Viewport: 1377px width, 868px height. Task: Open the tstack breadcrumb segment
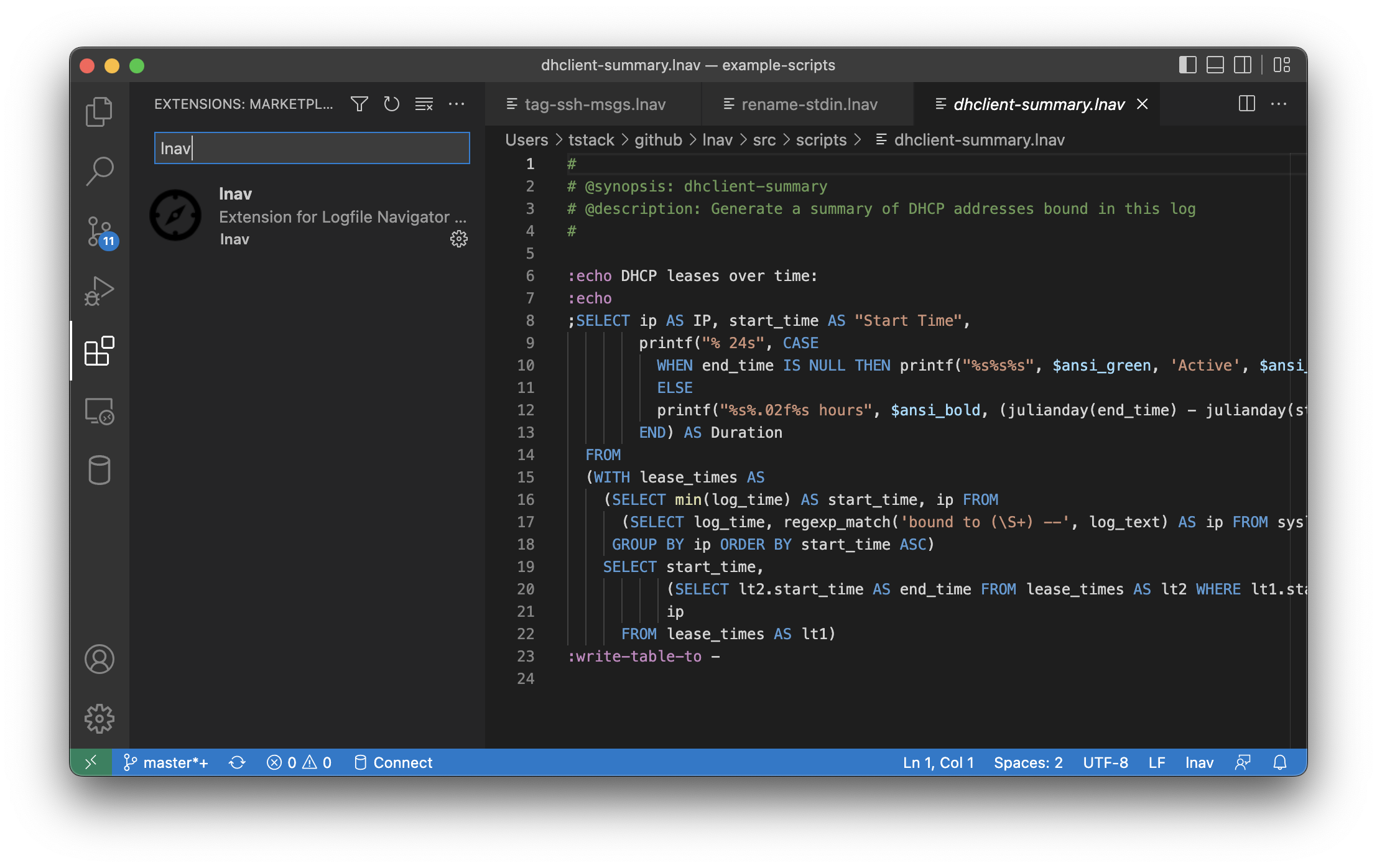[x=591, y=140]
